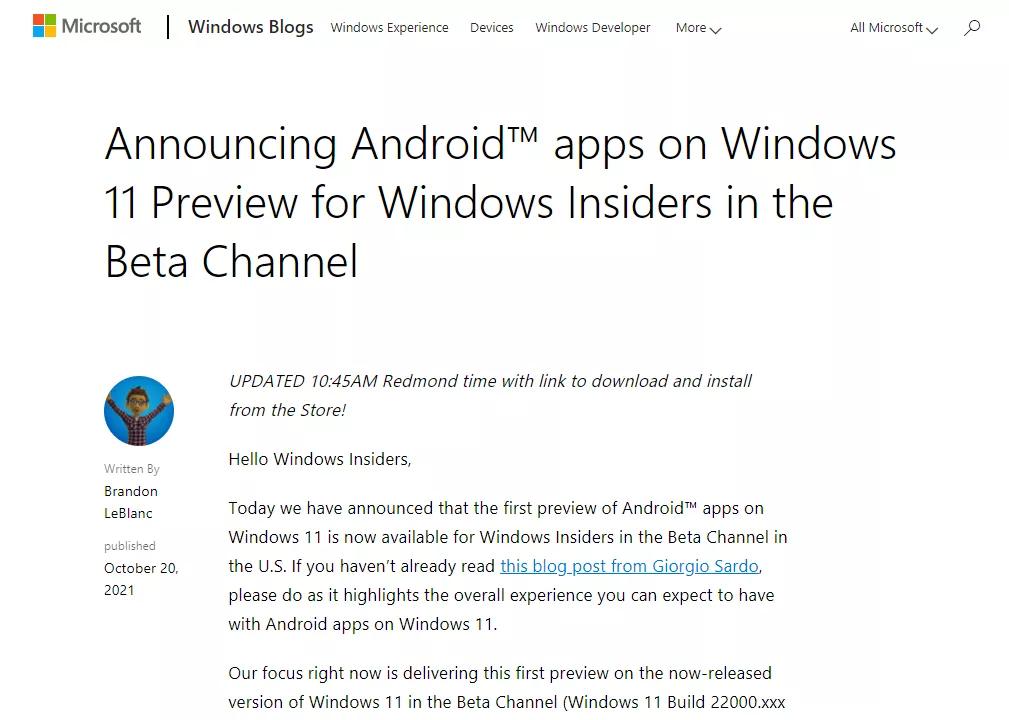Select Windows Developer in navigation
The width and height of the screenshot is (1009, 720).
tap(593, 28)
